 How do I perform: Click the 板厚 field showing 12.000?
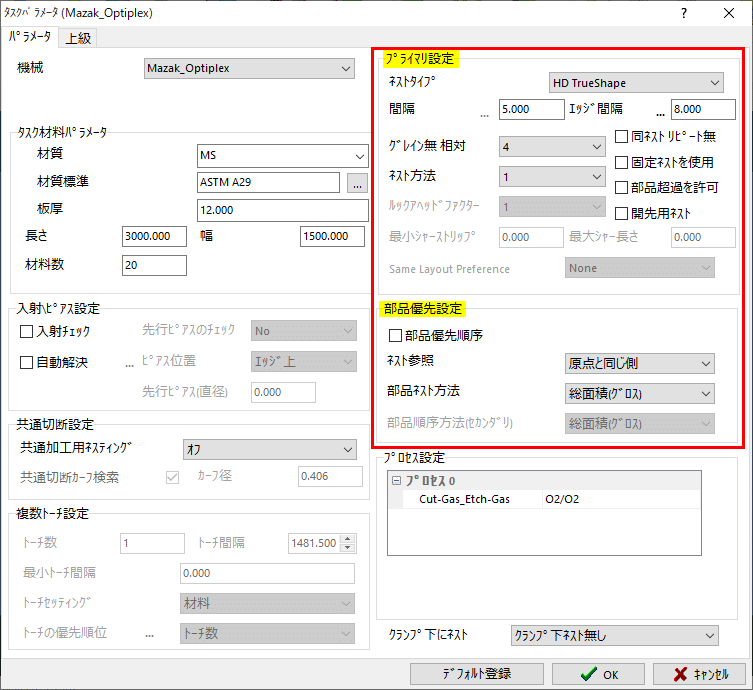tap(283, 210)
